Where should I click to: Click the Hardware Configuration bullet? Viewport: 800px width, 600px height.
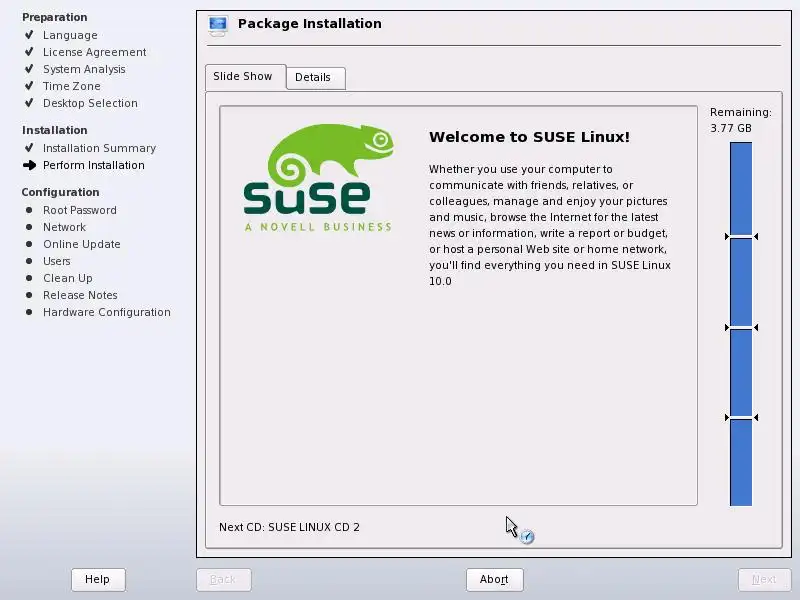(x=29, y=312)
